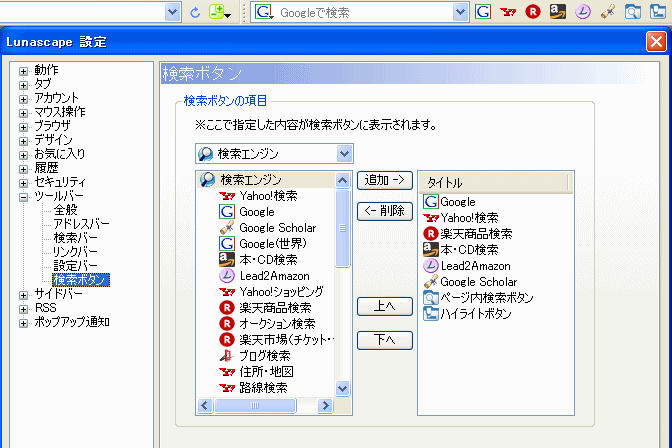Screen dimensions: 672x448
Task: Click the 追加 -> button
Action: 384,180
